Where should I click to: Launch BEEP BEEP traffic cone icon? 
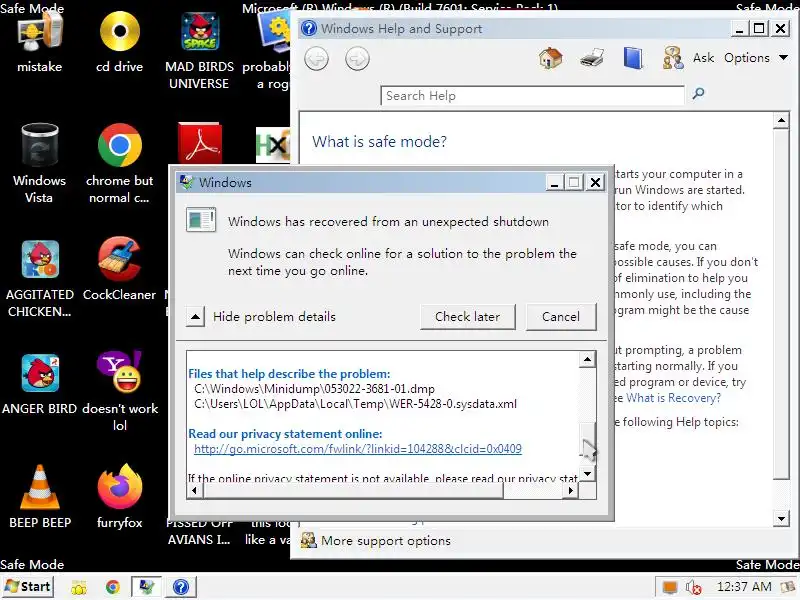(x=39, y=497)
